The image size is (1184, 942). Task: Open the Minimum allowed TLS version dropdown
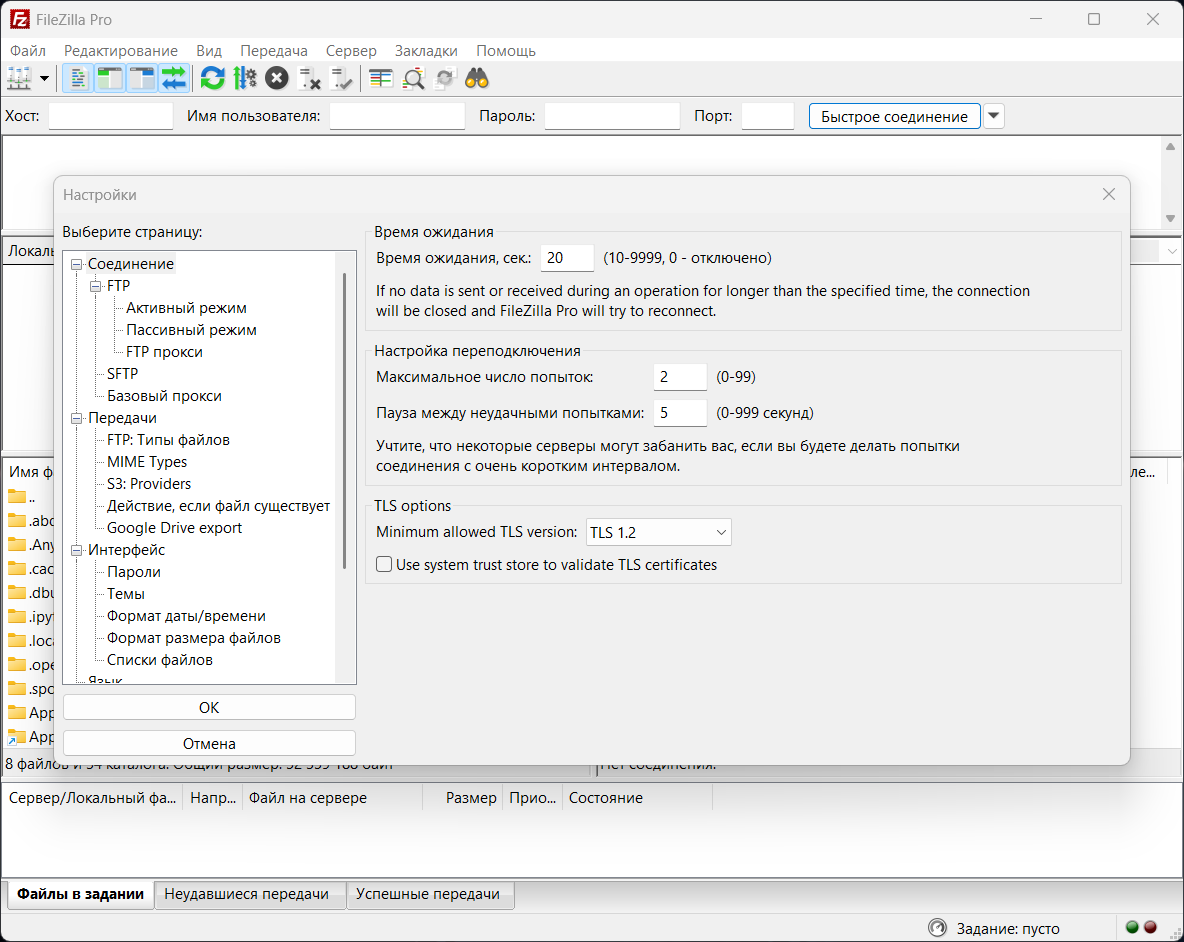coord(658,532)
